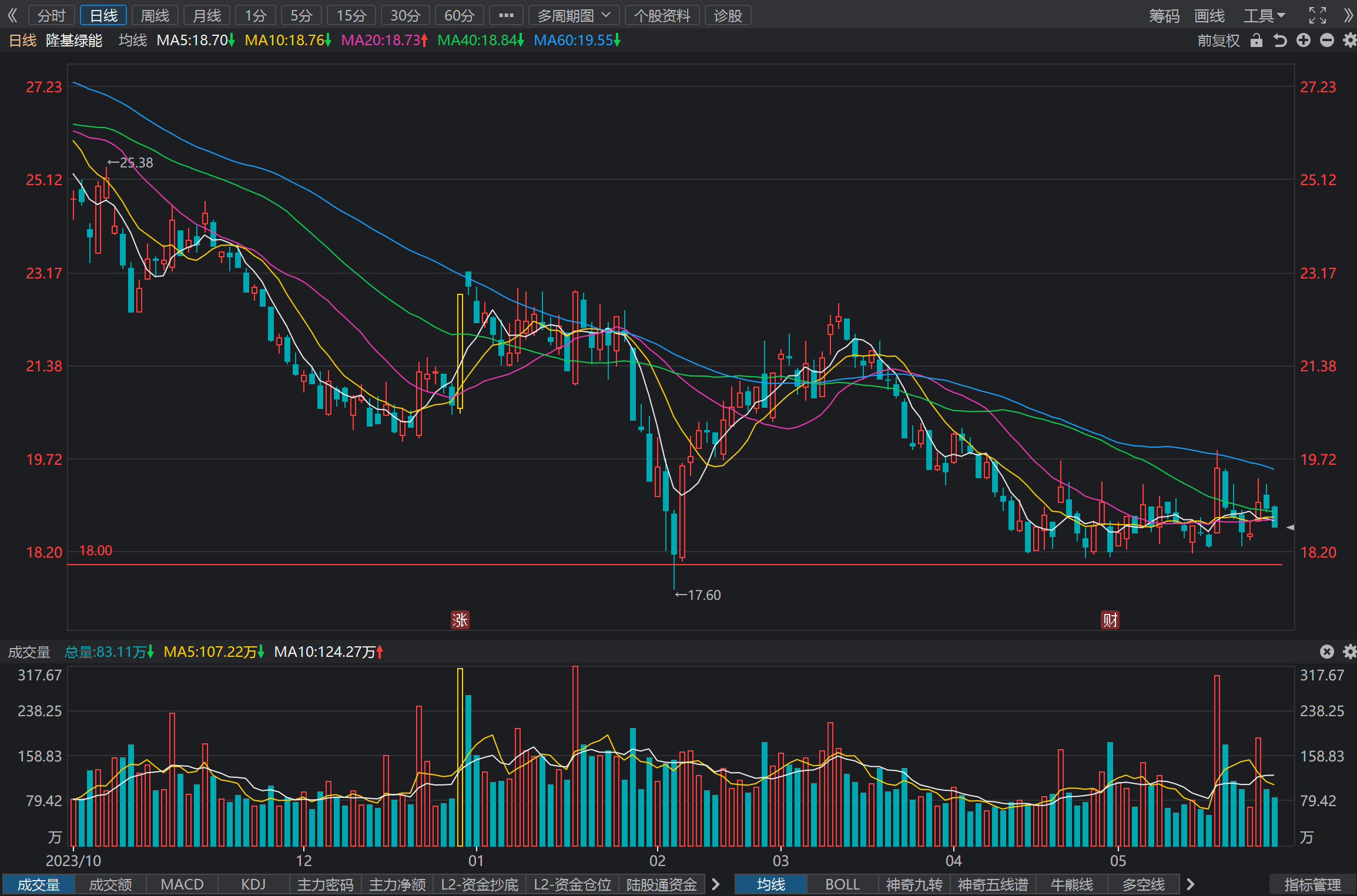Open the volume panel settings gear
This screenshot has height=896, width=1357.
pos(1350,651)
